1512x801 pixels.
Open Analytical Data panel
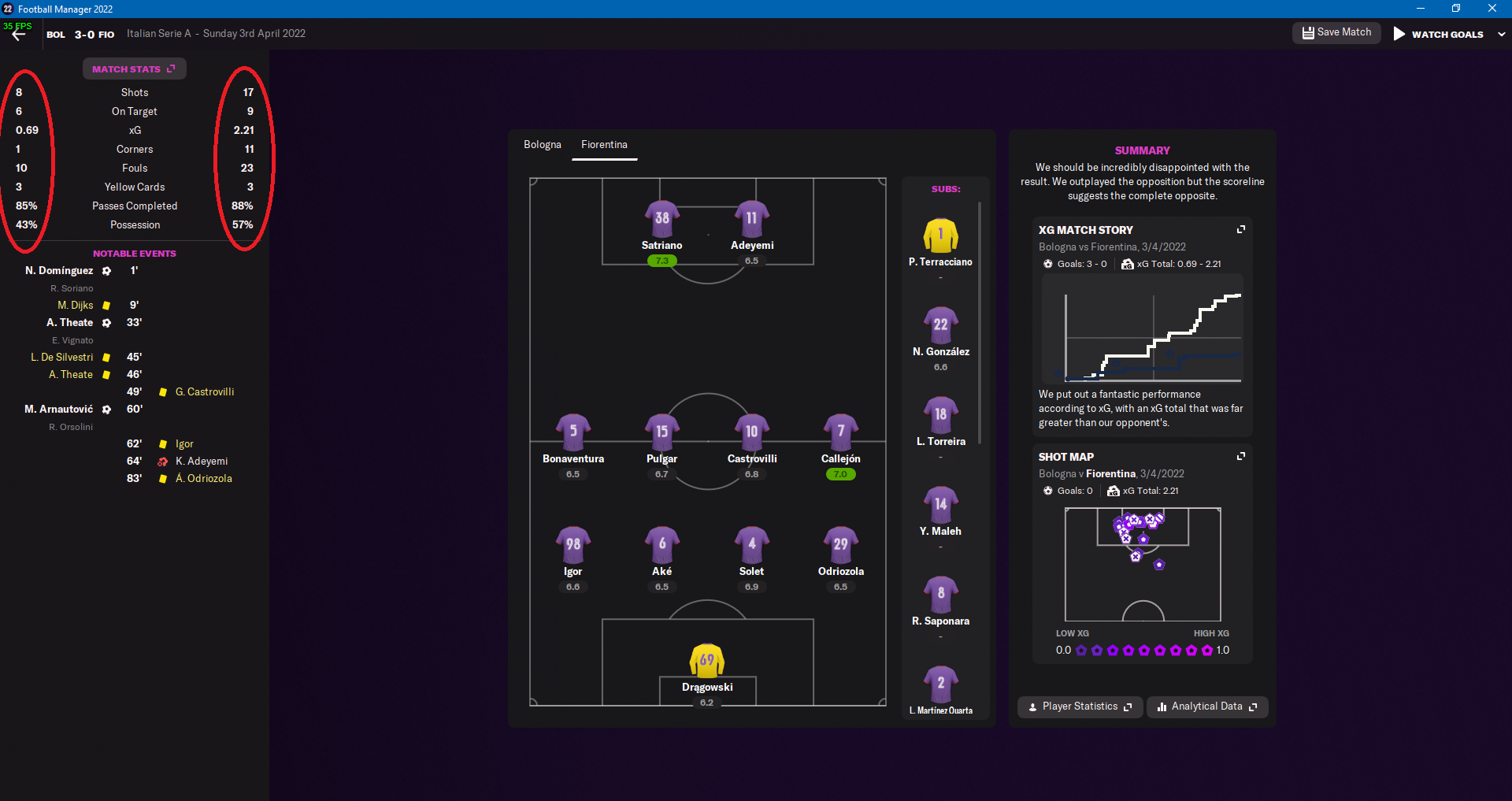click(x=1207, y=706)
